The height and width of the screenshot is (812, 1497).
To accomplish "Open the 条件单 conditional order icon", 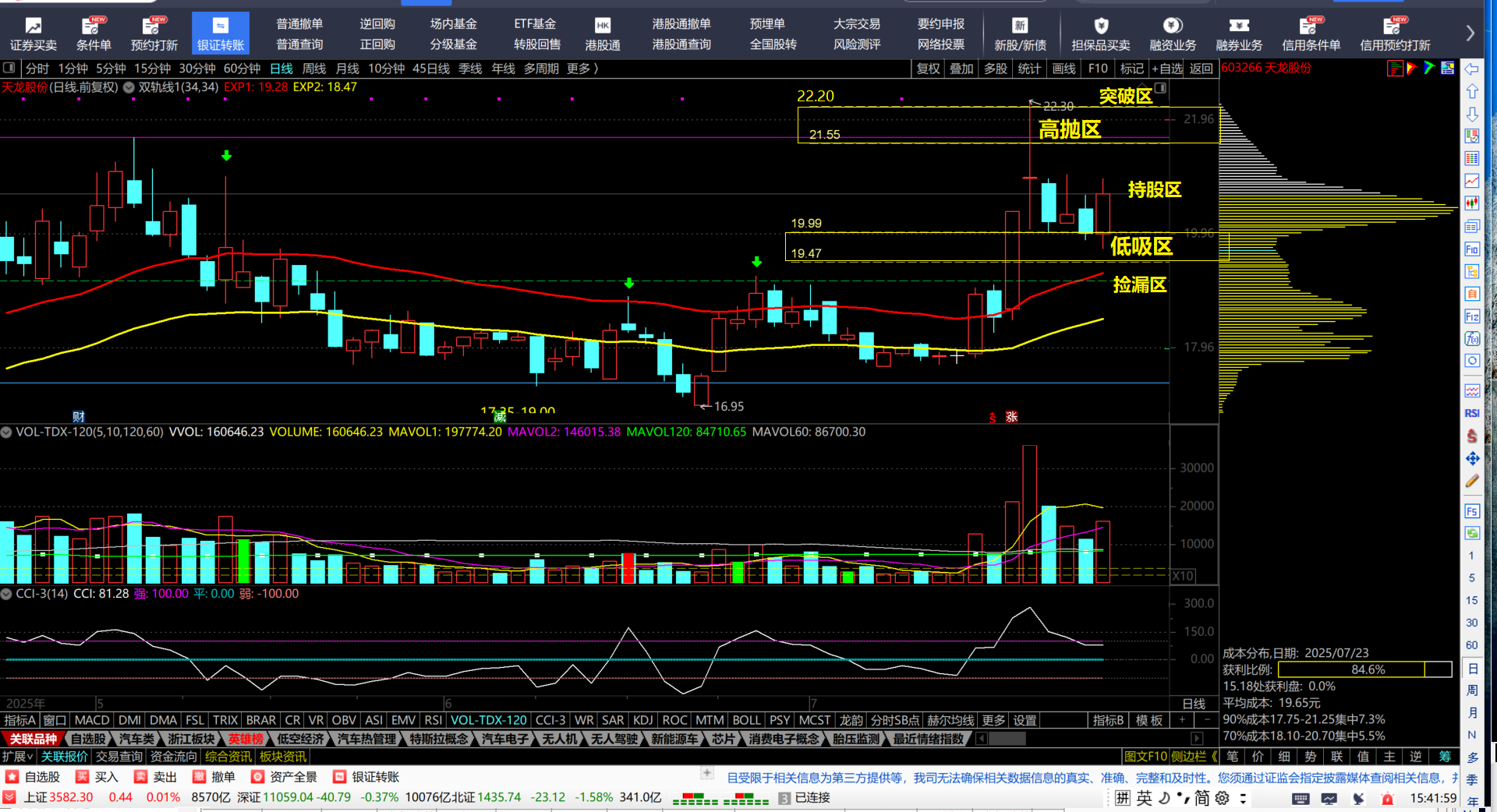I will tap(94, 34).
